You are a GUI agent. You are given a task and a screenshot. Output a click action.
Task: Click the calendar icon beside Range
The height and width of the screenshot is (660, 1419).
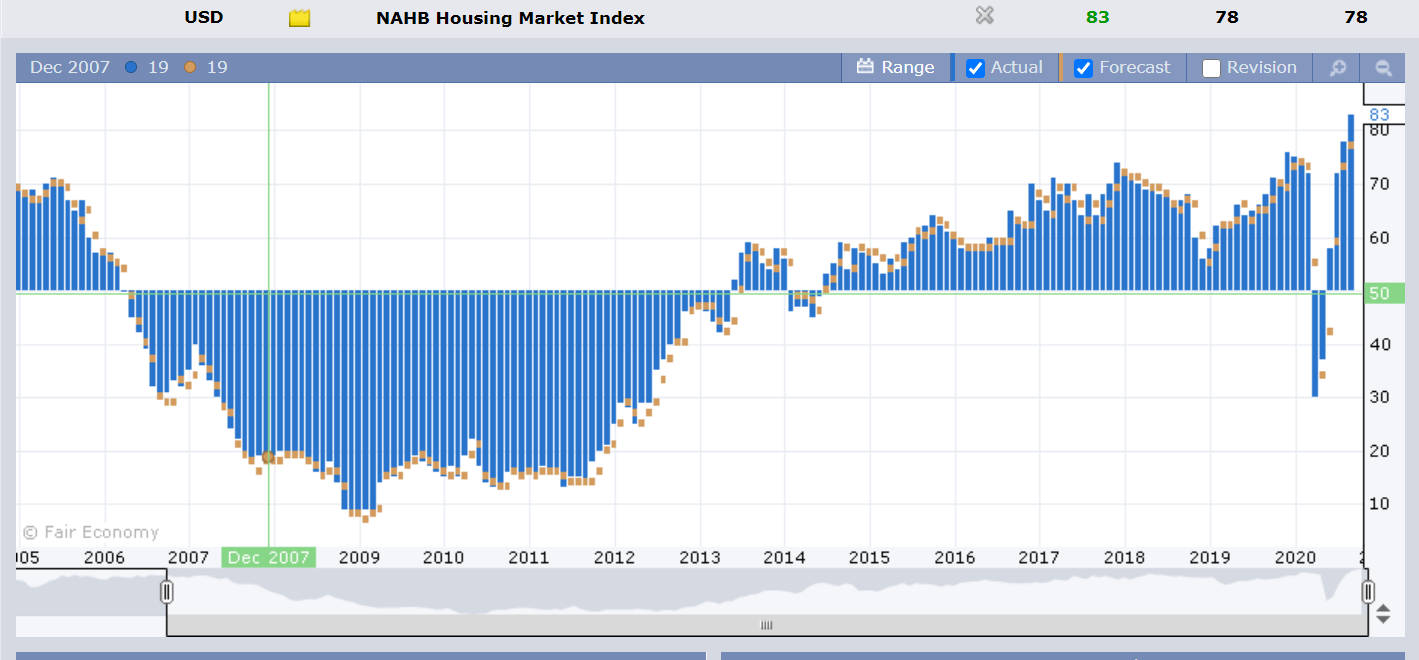865,67
